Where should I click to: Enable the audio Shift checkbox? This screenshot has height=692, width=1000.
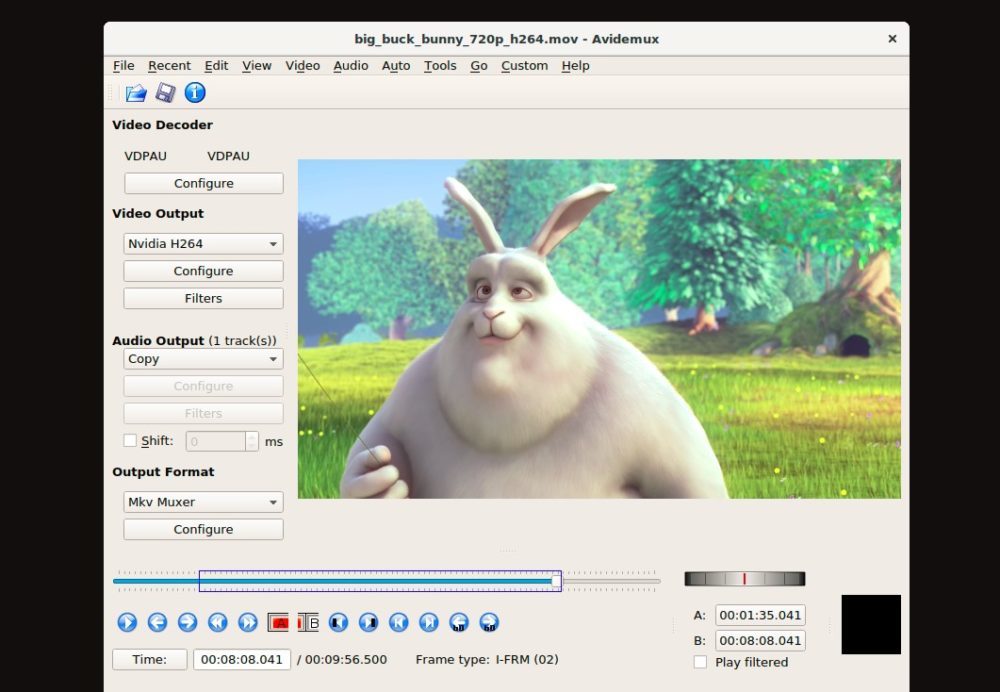pos(130,441)
